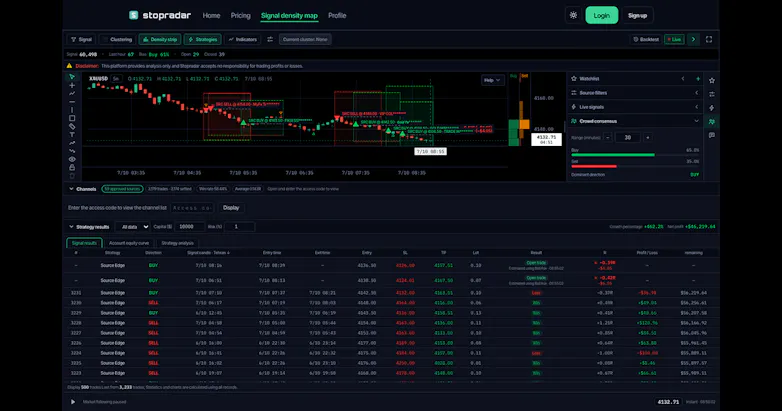Open star watchlist icon in right sidebar
Screen dimensions: 782x411
pos(712,80)
